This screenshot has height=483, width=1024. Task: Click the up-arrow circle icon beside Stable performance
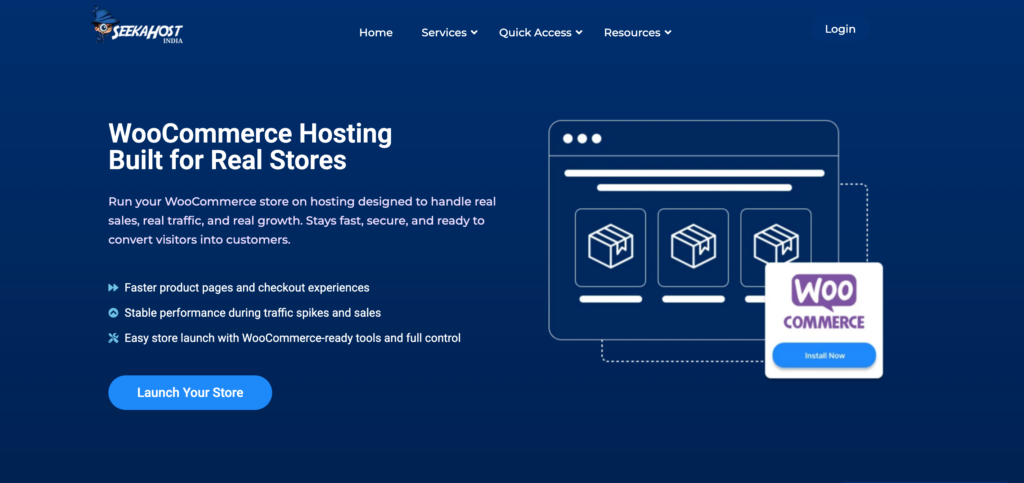tap(113, 313)
